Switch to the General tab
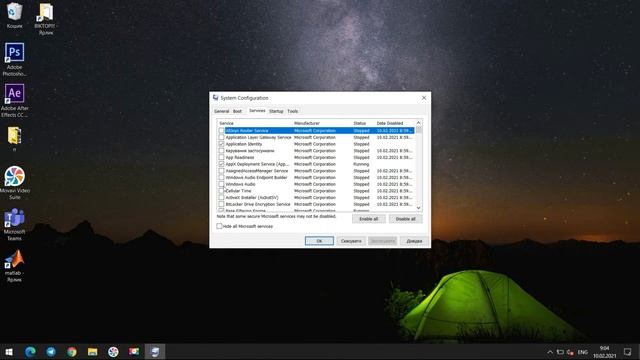Image resolution: width=640 pixels, height=360 pixels. (x=222, y=111)
